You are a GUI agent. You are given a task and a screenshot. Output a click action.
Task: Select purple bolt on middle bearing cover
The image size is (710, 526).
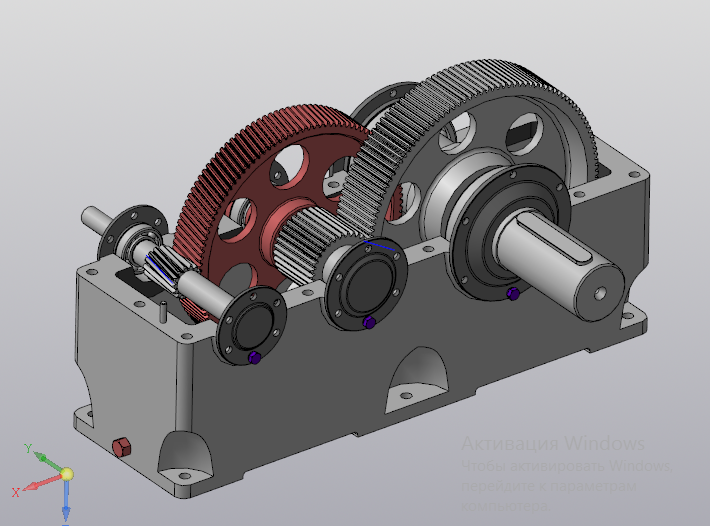pyautogui.click(x=369, y=323)
